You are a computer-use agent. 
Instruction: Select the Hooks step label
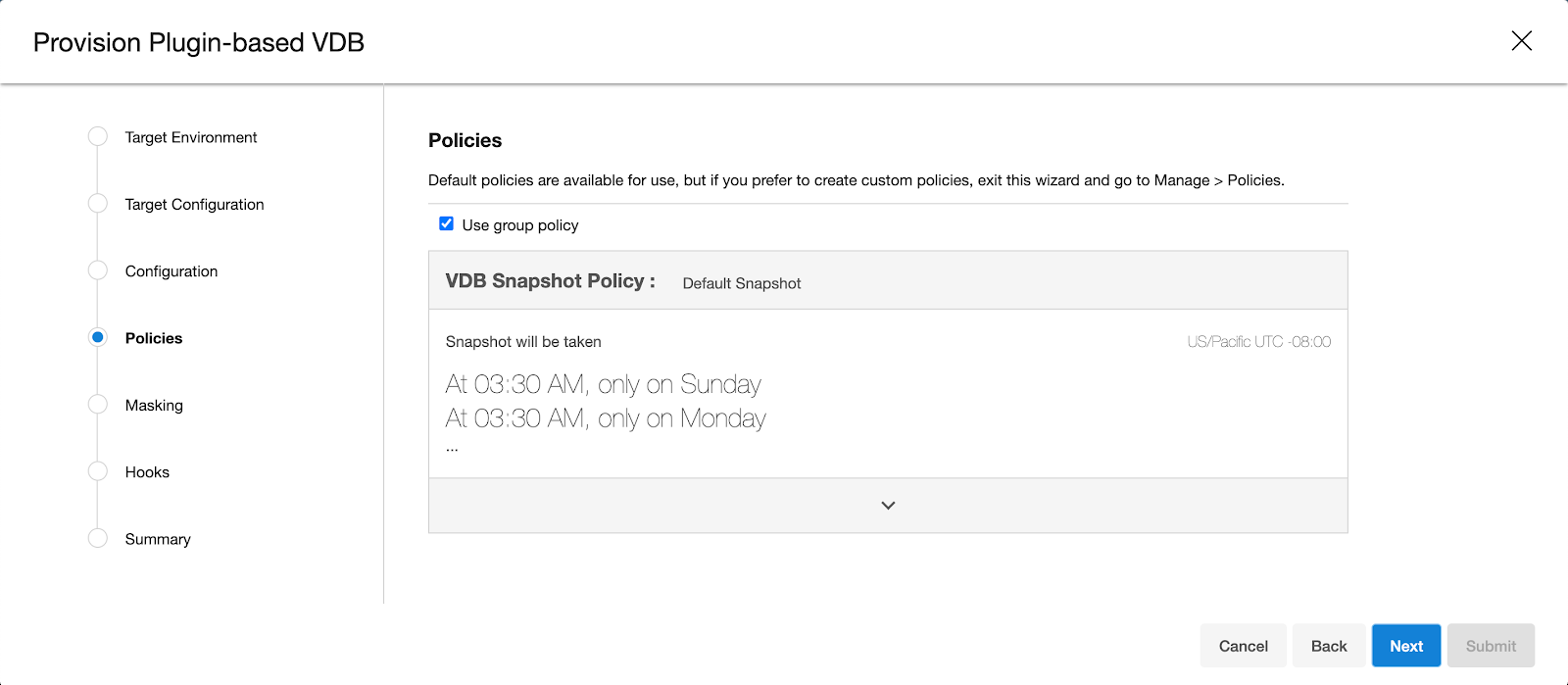coord(147,472)
